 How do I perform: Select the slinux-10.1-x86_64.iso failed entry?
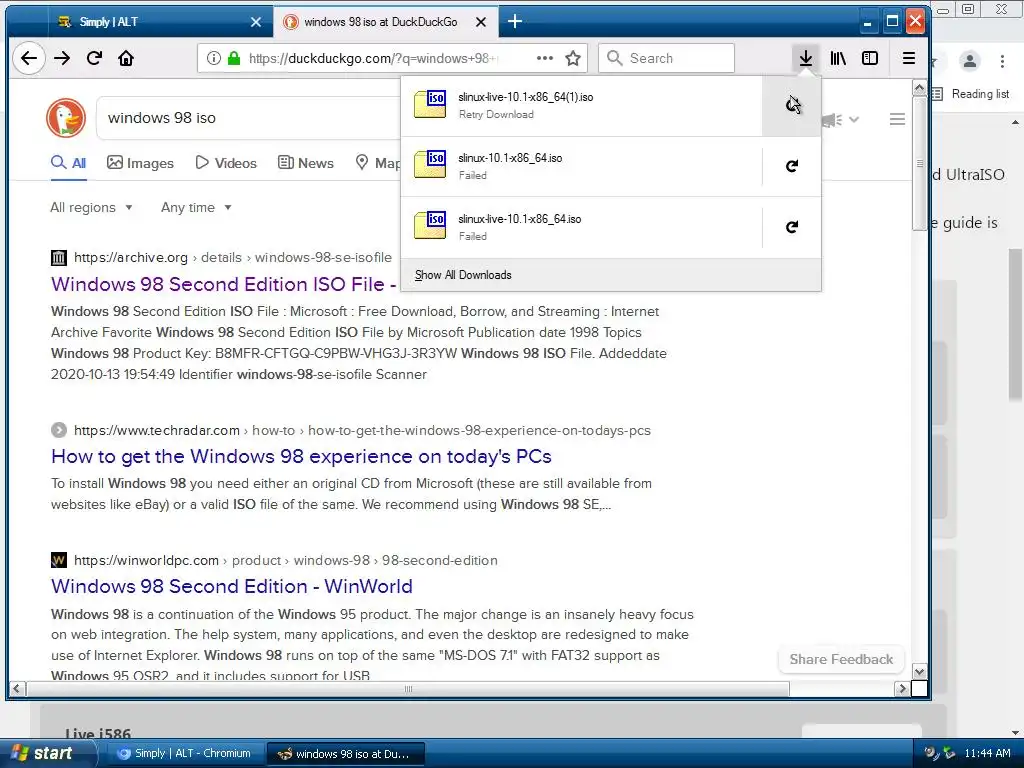581,166
